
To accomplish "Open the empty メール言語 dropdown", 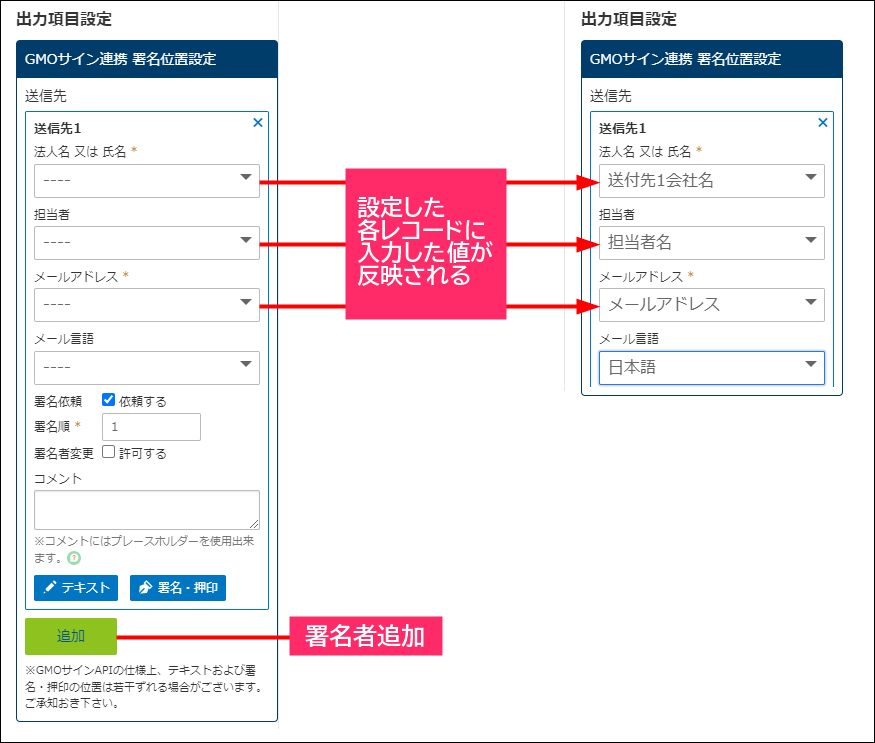I will click(x=147, y=367).
